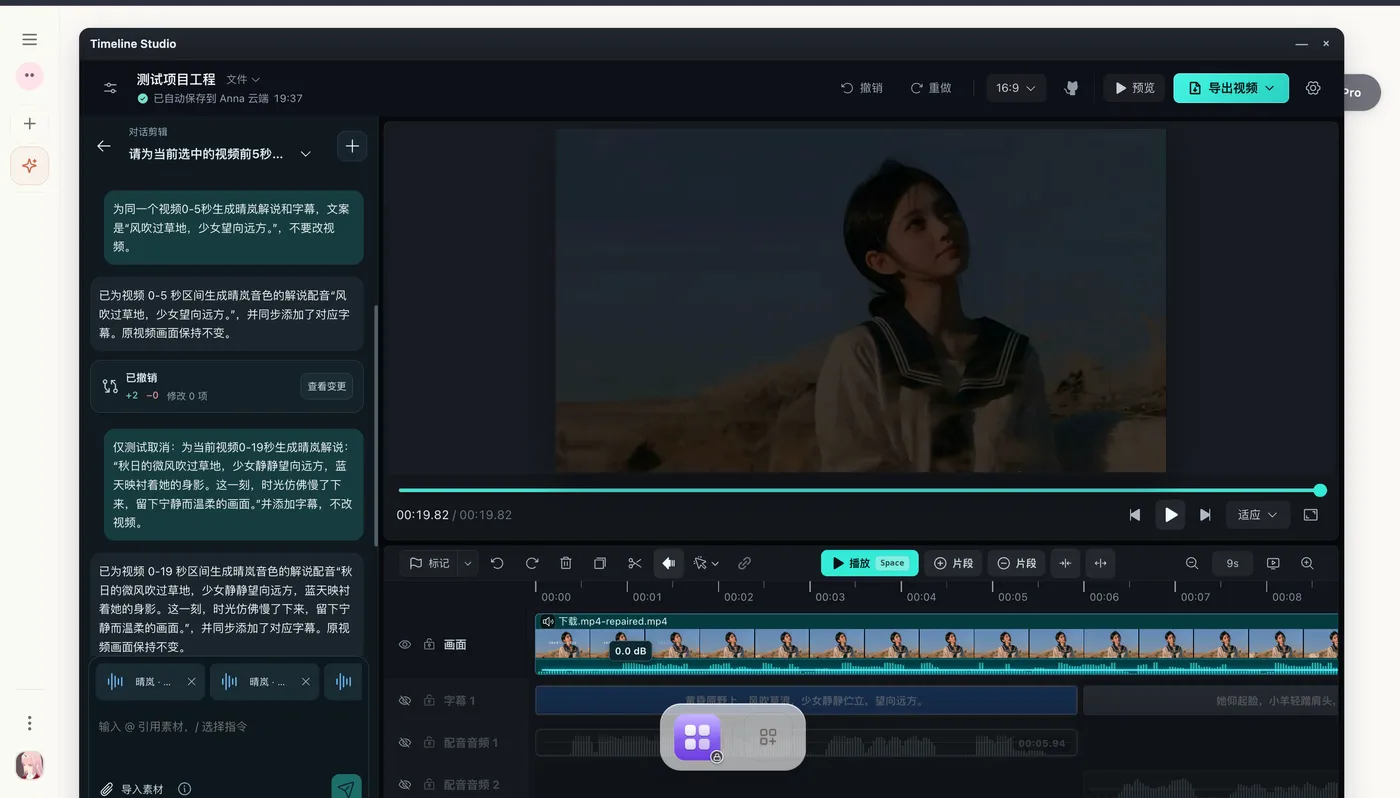
Task: Open the dropdown arrow next to 标记
Action: tap(467, 563)
